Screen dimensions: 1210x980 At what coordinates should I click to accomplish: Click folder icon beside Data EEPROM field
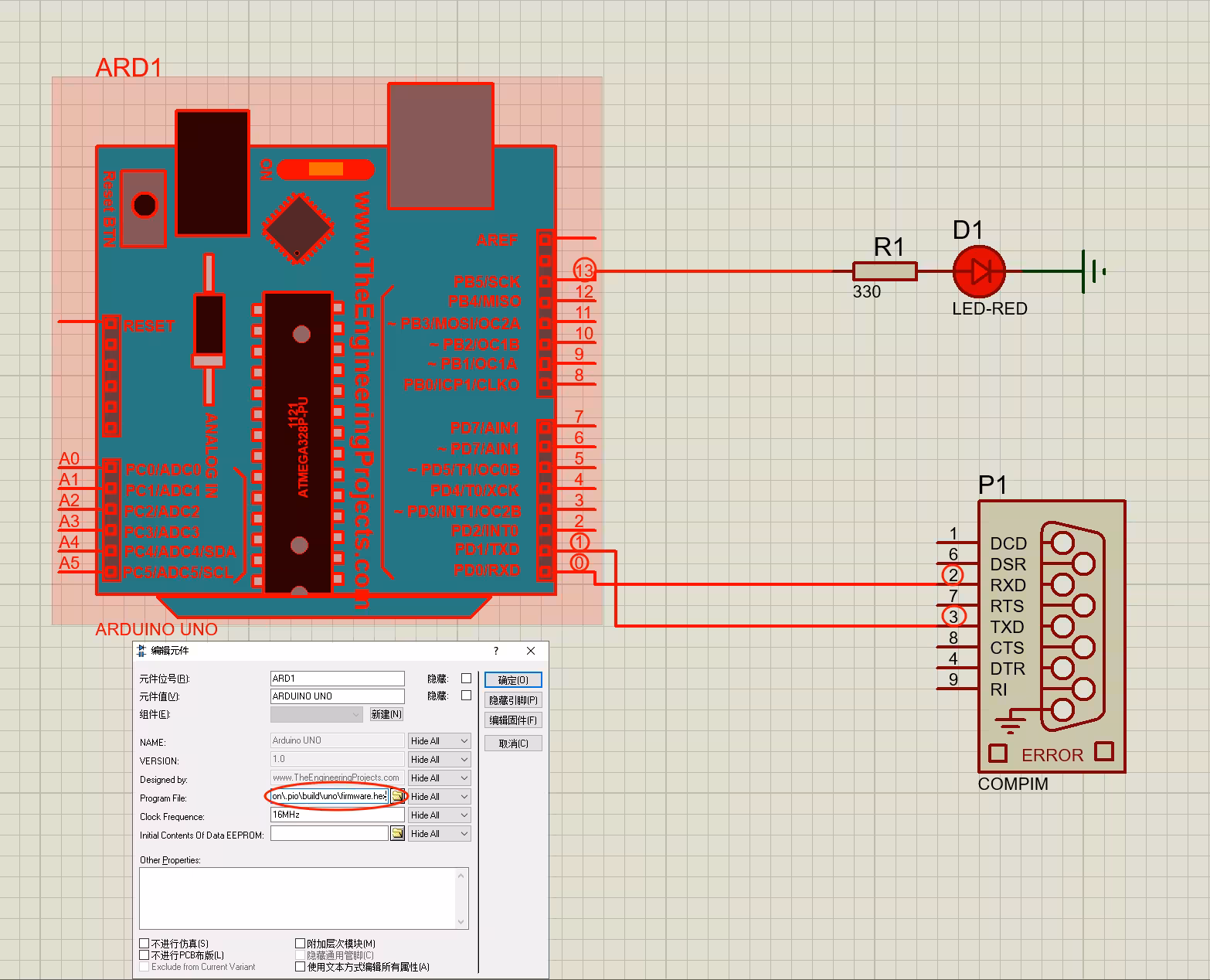pos(397,833)
